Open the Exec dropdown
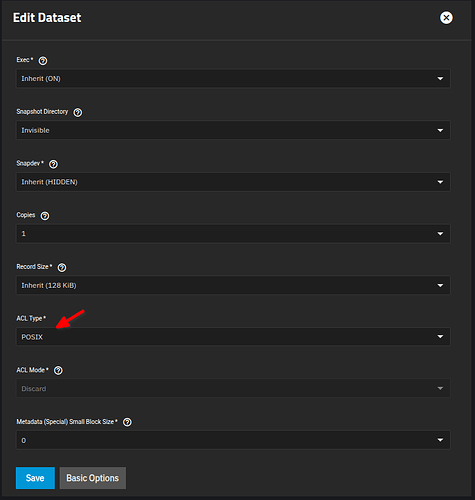Screen dimensions: 475x500 point(233,78)
